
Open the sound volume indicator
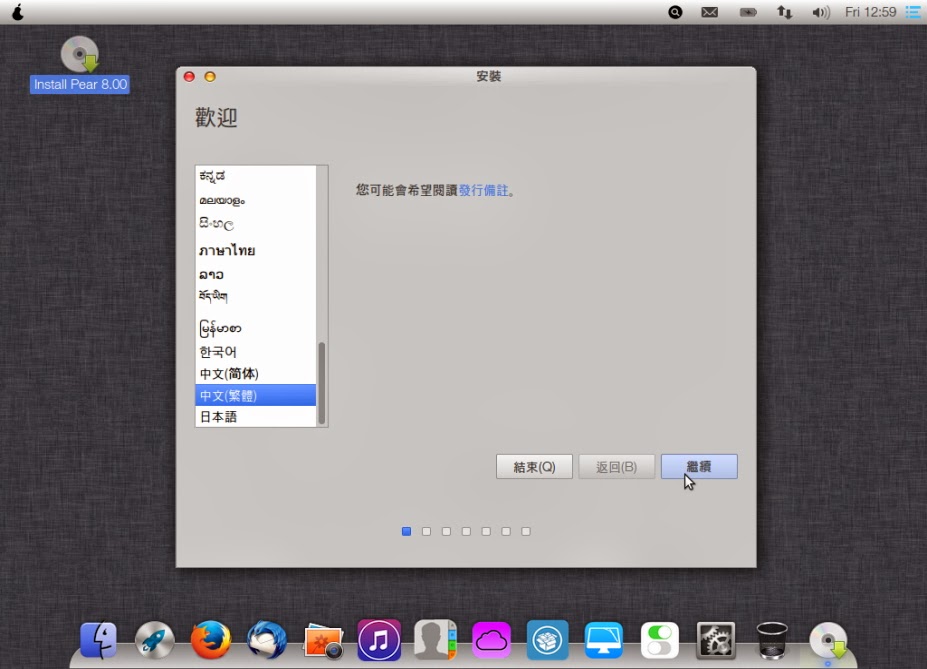821,12
